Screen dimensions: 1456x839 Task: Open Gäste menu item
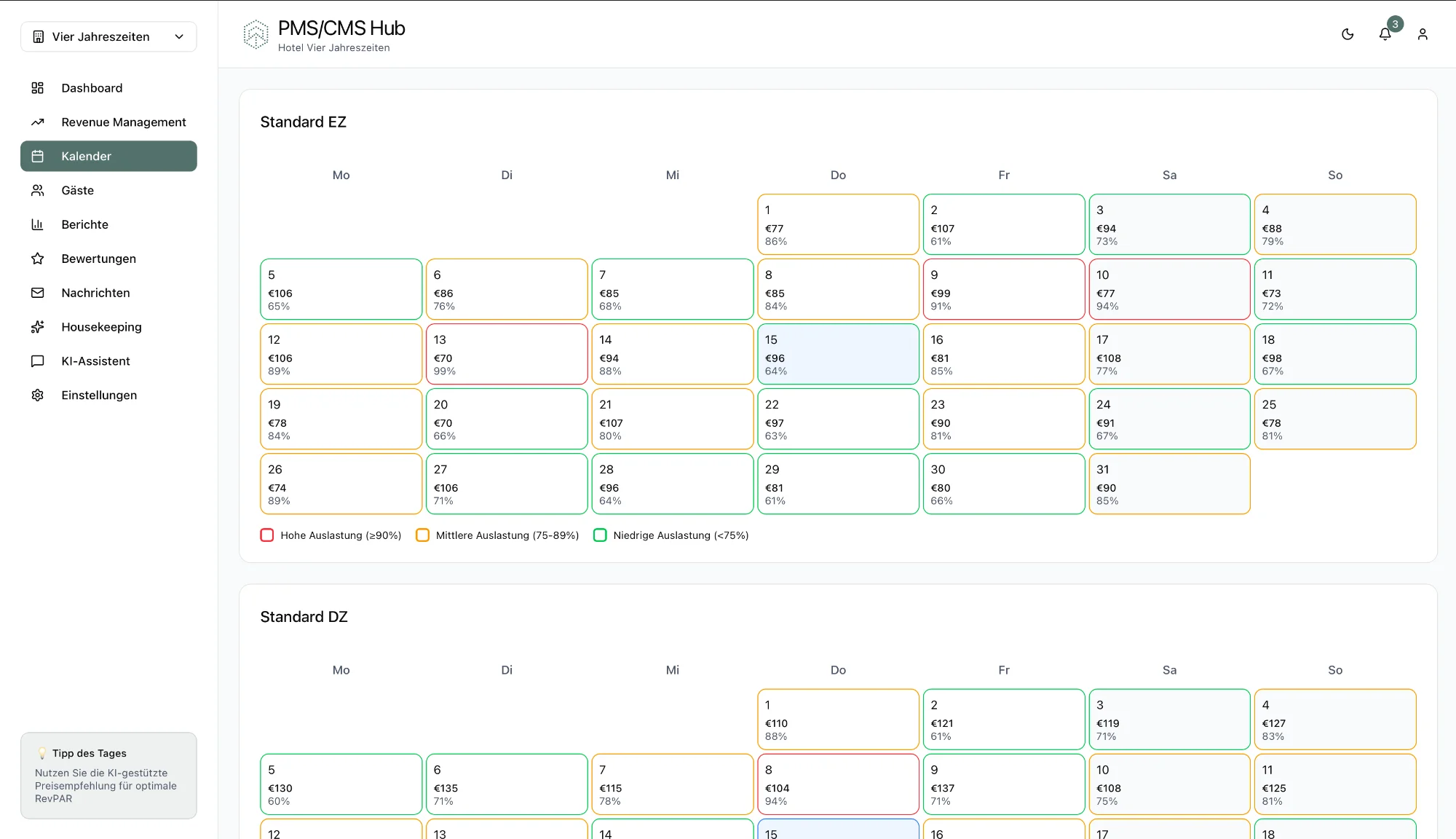click(78, 191)
